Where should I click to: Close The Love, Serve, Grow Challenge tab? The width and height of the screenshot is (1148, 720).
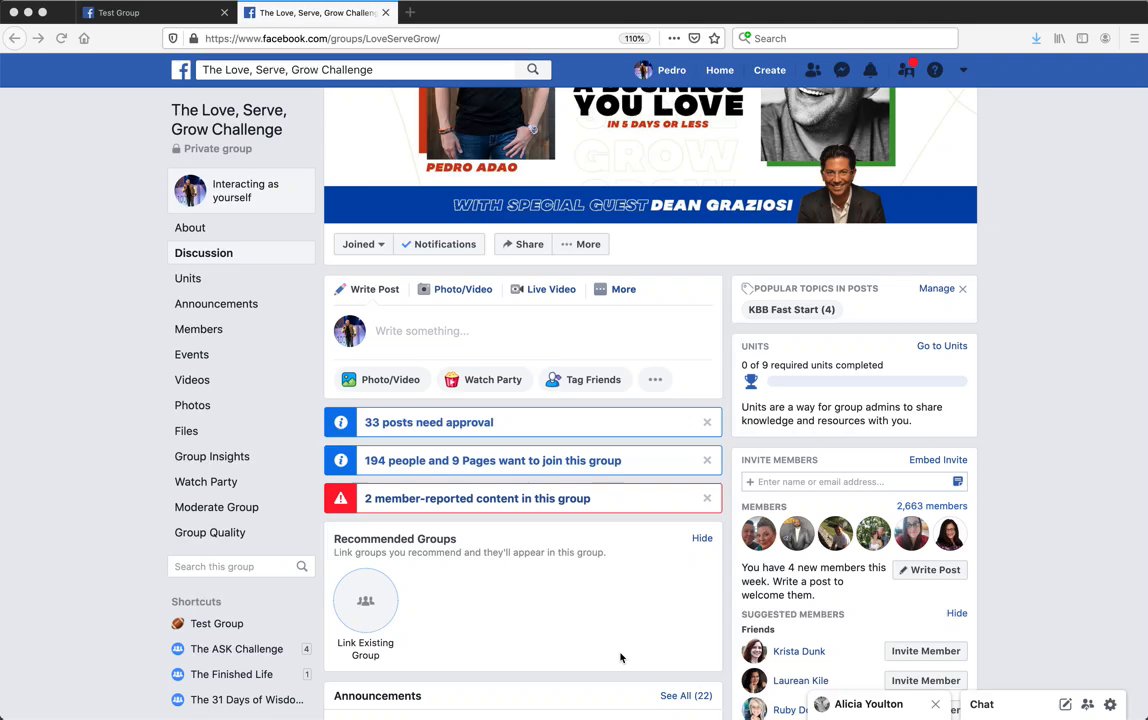tap(386, 12)
